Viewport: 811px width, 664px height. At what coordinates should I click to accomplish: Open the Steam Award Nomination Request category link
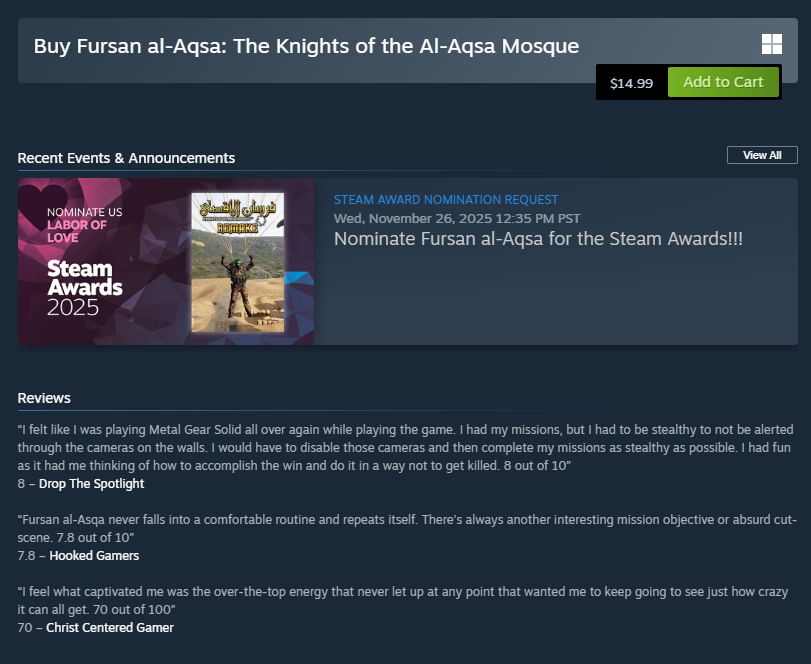tap(446, 200)
